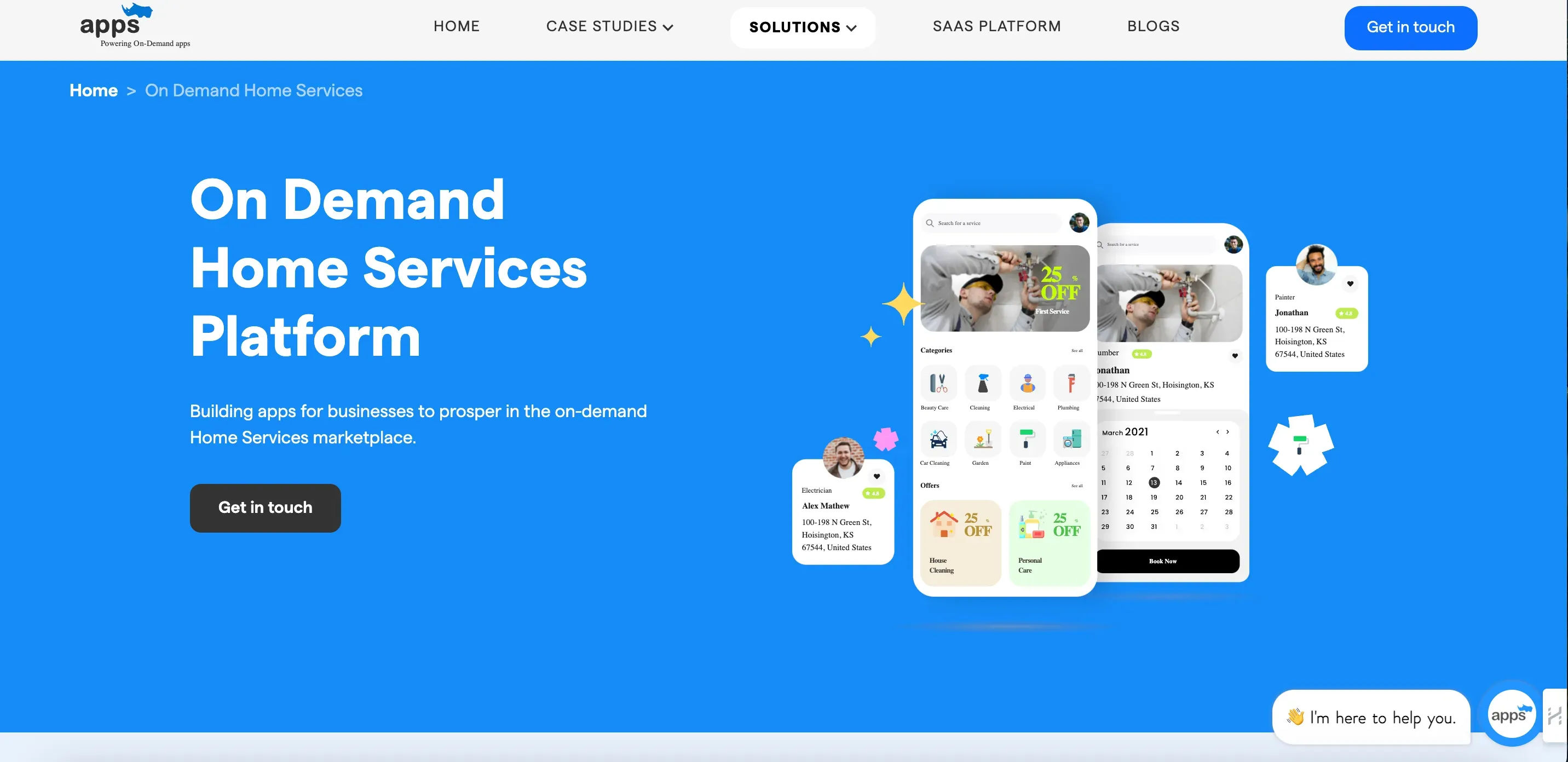Click the SAAS Platform tab

point(997,27)
